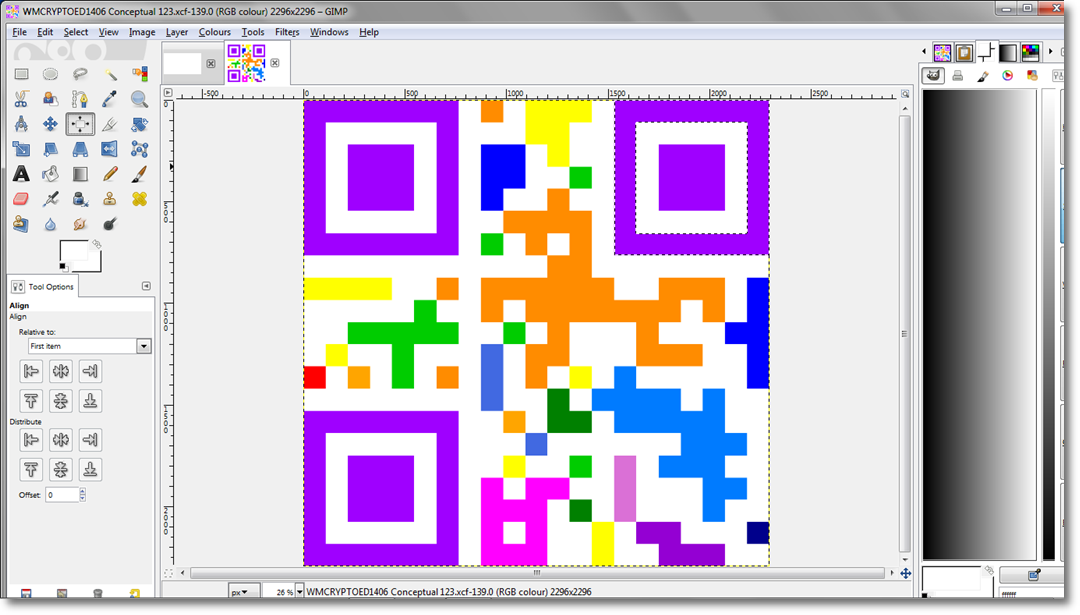
Task: Toggle zoom image when window size changes
Action: tap(905, 94)
